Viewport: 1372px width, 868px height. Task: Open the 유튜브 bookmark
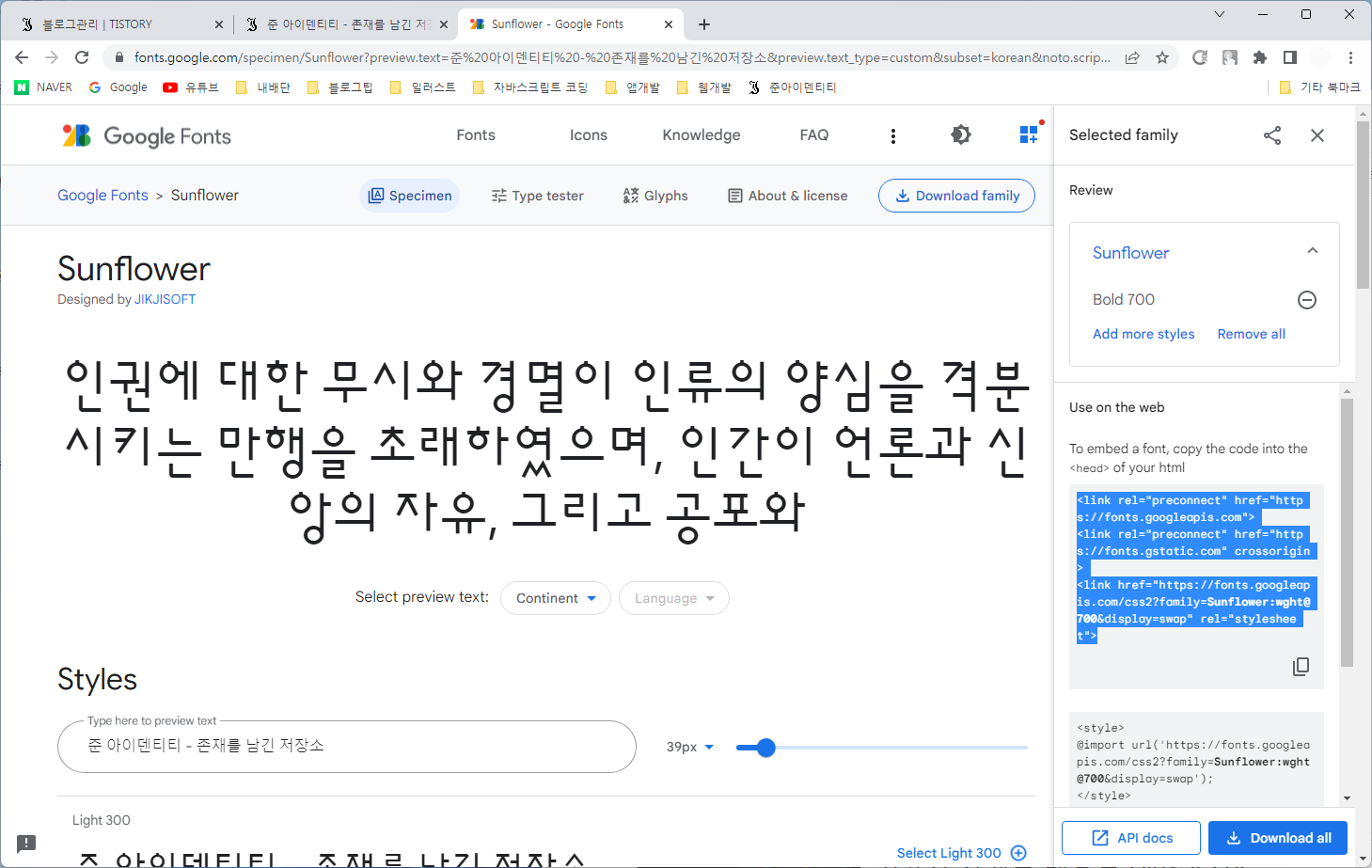click(191, 87)
